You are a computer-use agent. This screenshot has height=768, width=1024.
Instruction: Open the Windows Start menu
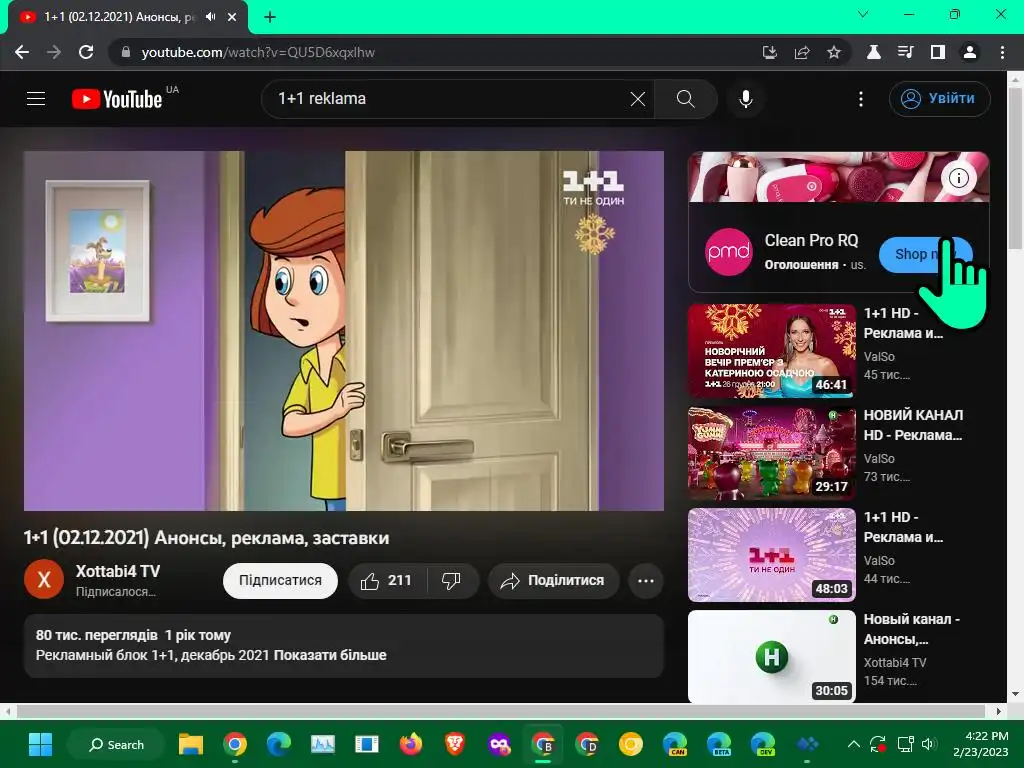point(40,744)
